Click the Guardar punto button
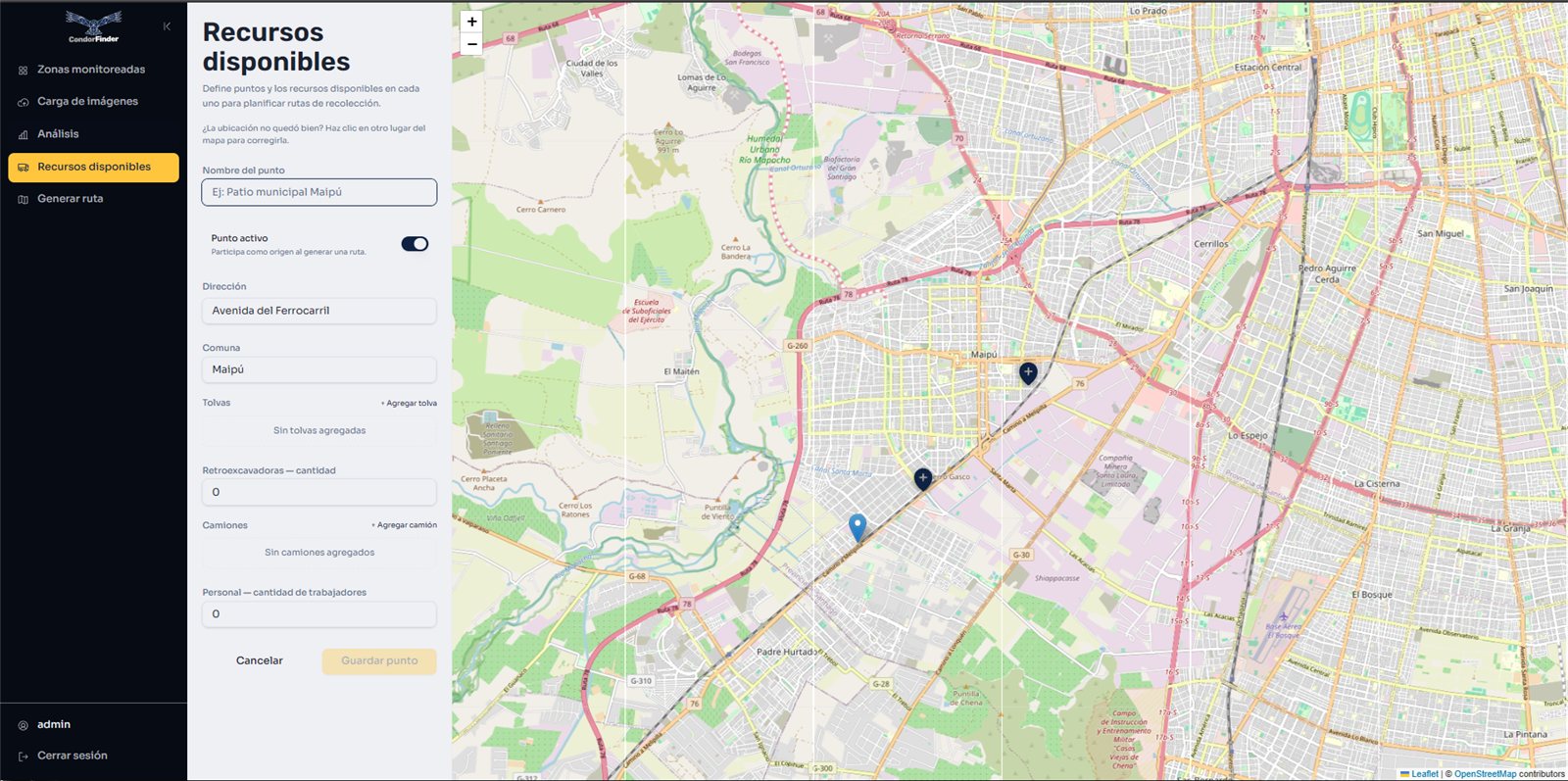Screen dimensions: 1568x781 [x=379, y=660]
